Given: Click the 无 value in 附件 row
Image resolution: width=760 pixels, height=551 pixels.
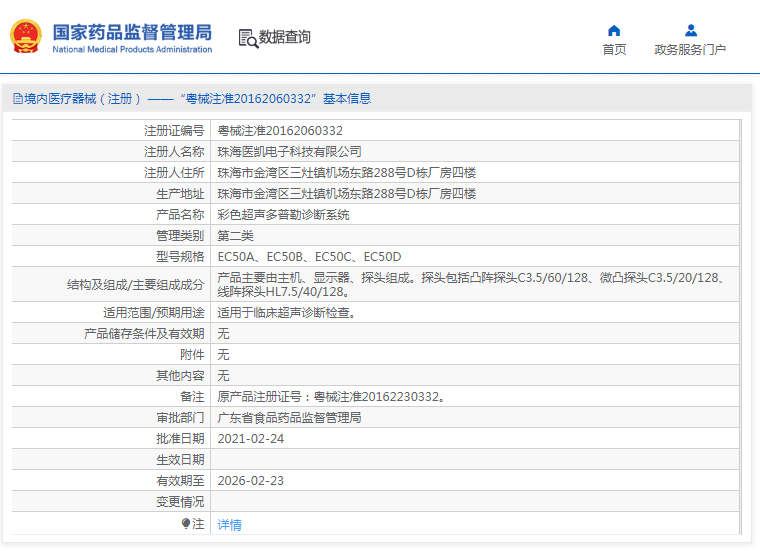Looking at the screenshot, I should point(223,355).
